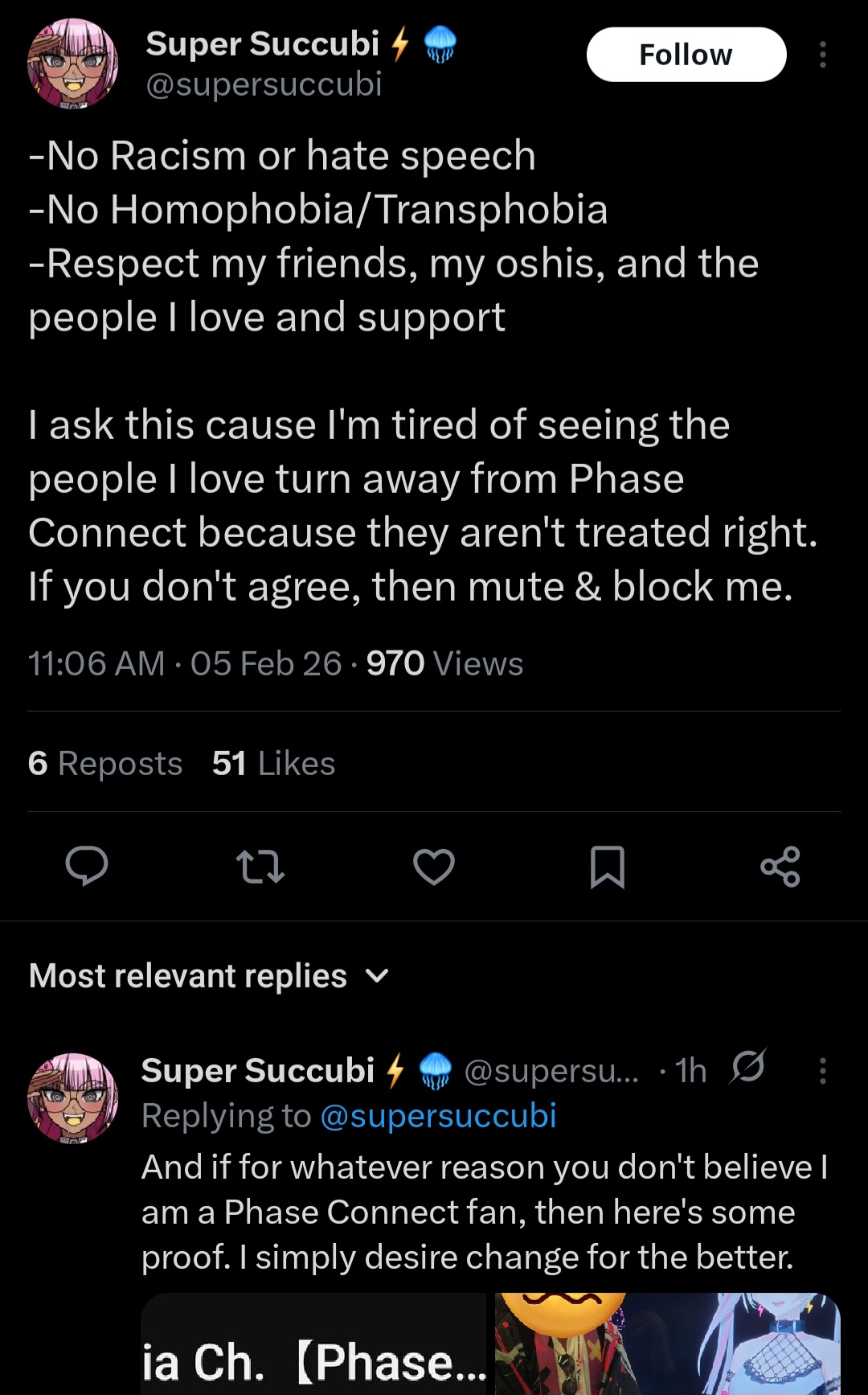Open the tweet's three-dot more menu
The height and width of the screenshot is (1395, 868).
(822, 55)
